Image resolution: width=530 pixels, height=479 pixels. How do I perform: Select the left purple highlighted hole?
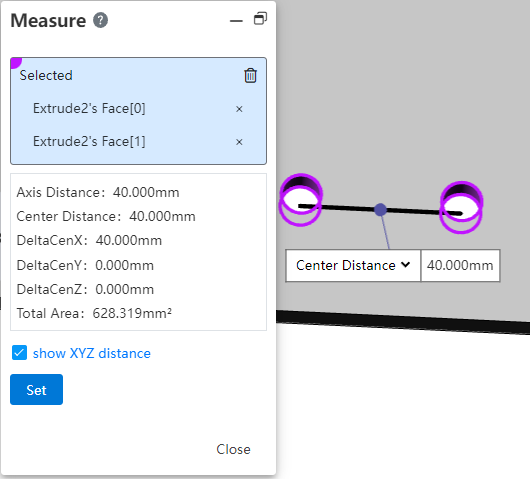tap(300, 200)
